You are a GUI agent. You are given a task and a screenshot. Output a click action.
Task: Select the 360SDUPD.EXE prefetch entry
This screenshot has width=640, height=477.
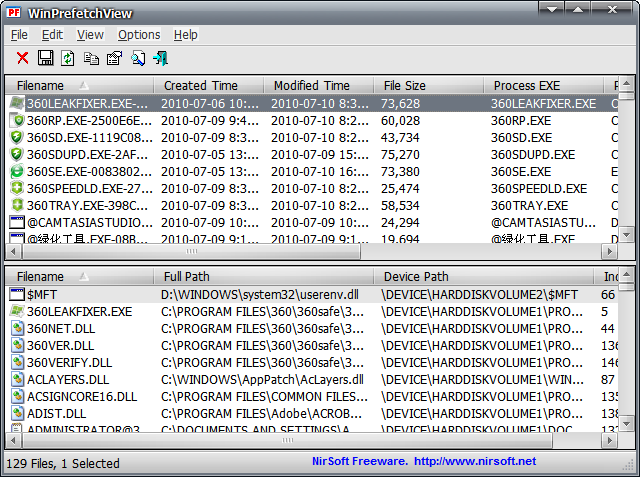(x=80, y=154)
